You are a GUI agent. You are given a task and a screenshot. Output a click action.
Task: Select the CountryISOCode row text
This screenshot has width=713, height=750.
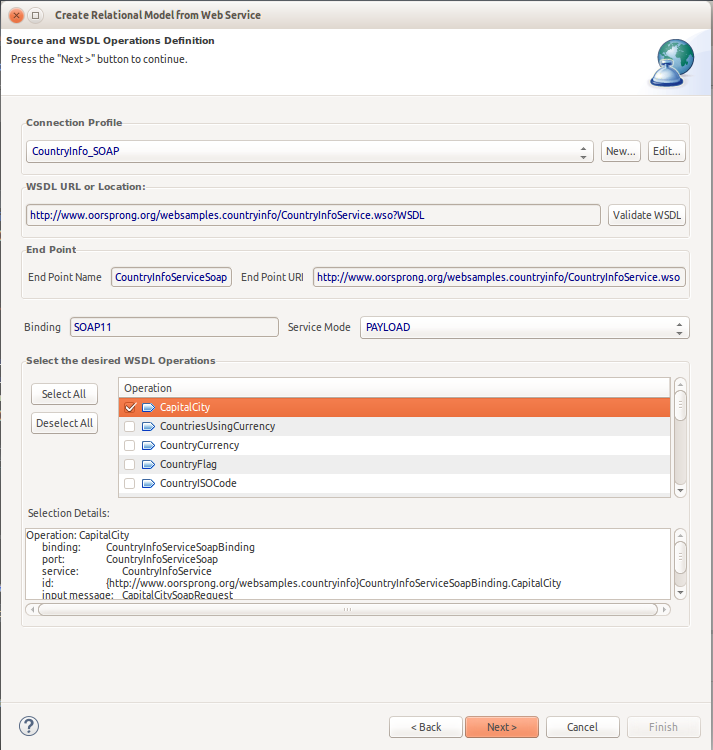[x=198, y=484]
